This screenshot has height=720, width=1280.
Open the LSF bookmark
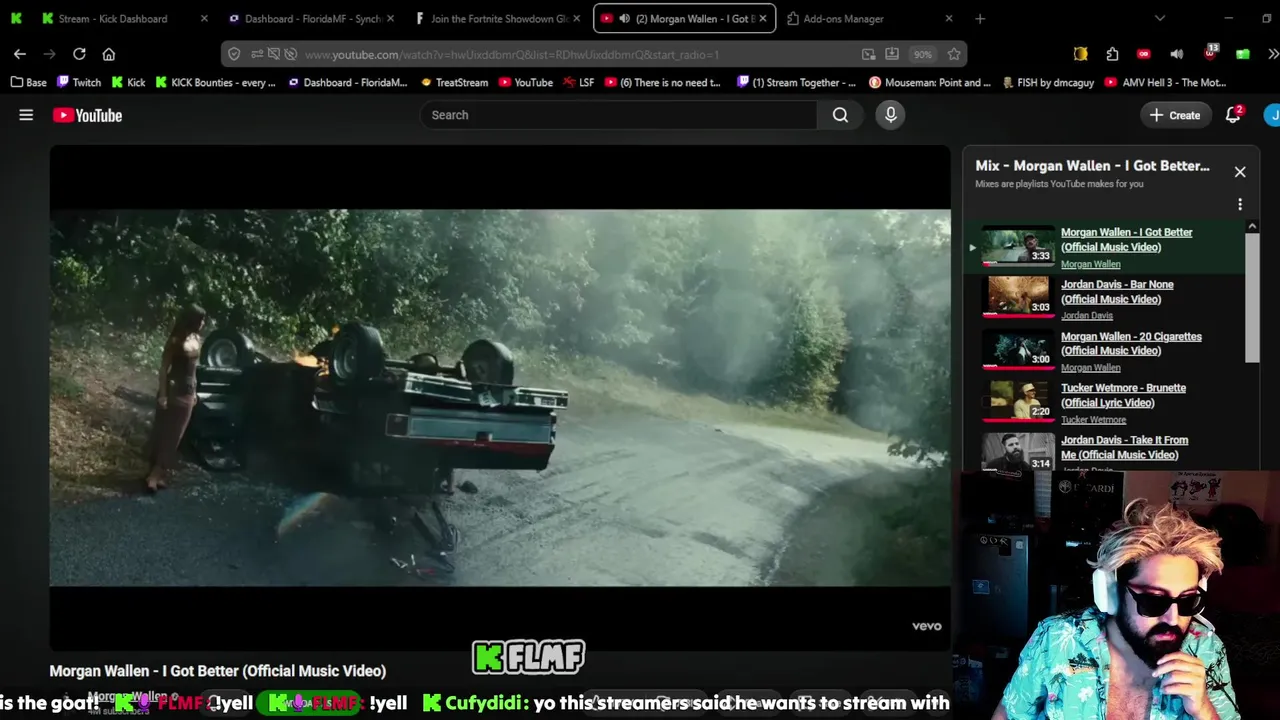click(578, 83)
